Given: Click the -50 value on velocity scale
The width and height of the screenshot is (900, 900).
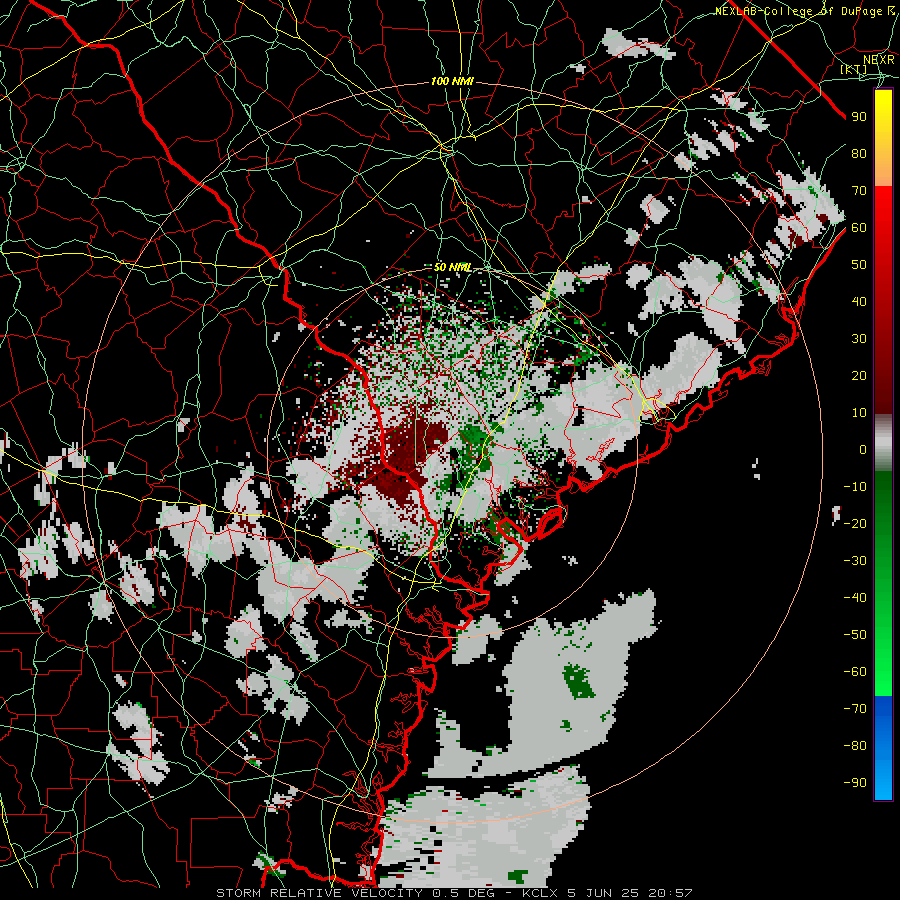Looking at the screenshot, I should tap(855, 635).
